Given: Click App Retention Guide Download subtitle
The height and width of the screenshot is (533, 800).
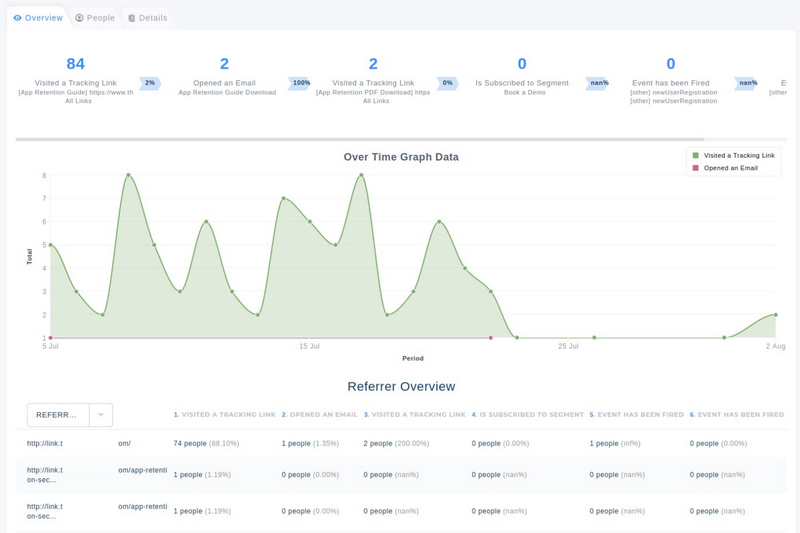Looking at the screenshot, I should click(x=227, y=93).
